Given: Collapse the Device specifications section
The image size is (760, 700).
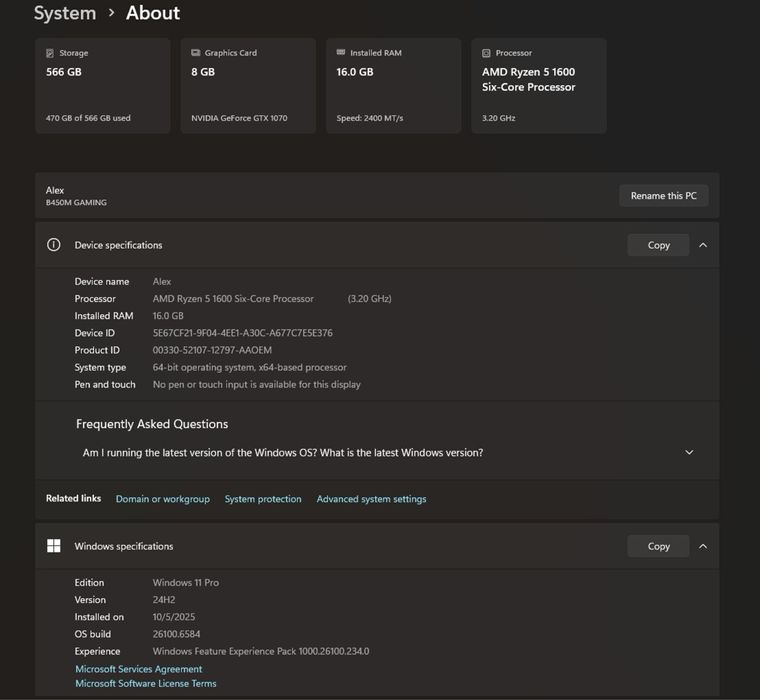Looking at the screenshot, I should tap(703, 245).
